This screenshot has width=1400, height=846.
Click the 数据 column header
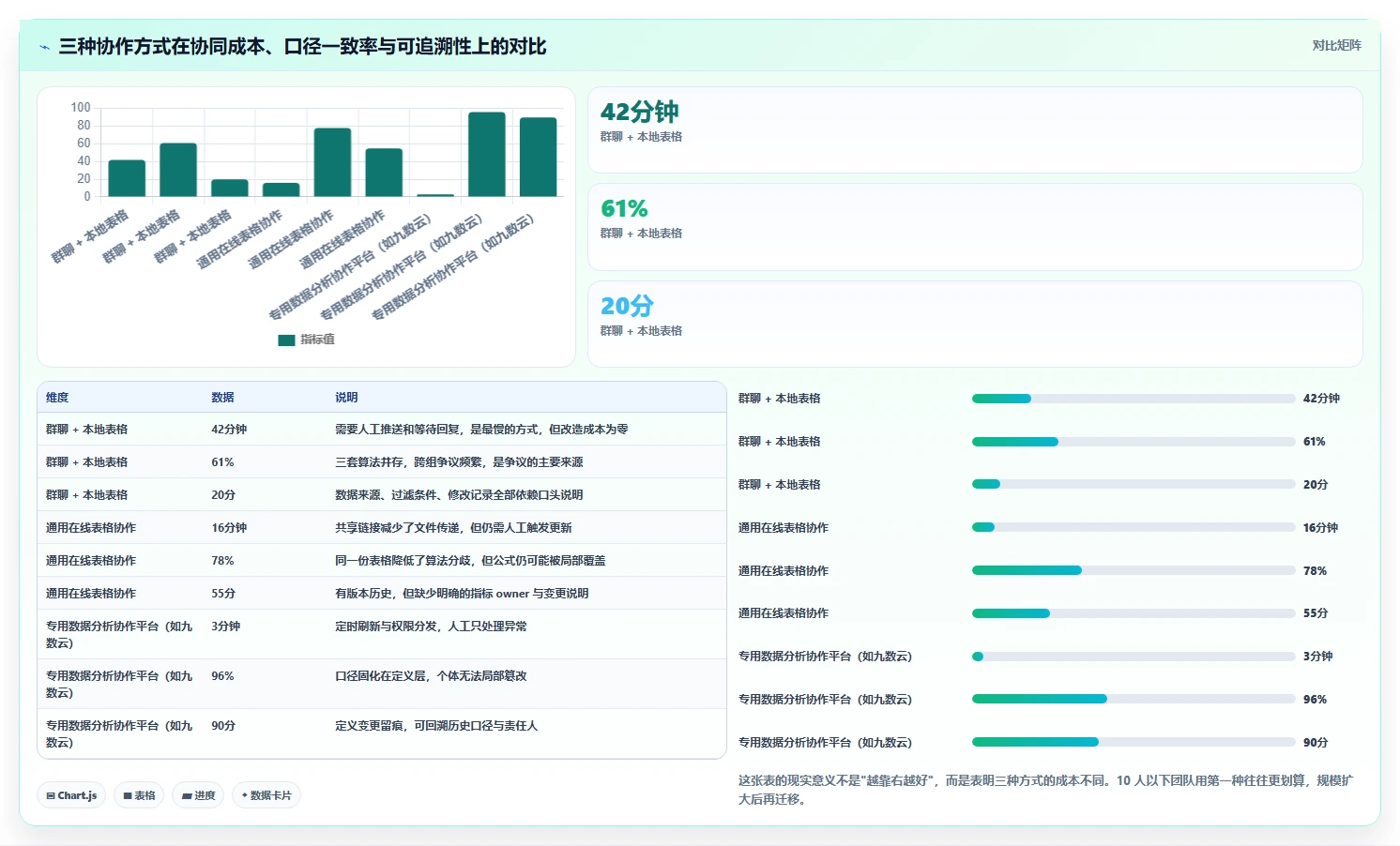click(222, 398)
